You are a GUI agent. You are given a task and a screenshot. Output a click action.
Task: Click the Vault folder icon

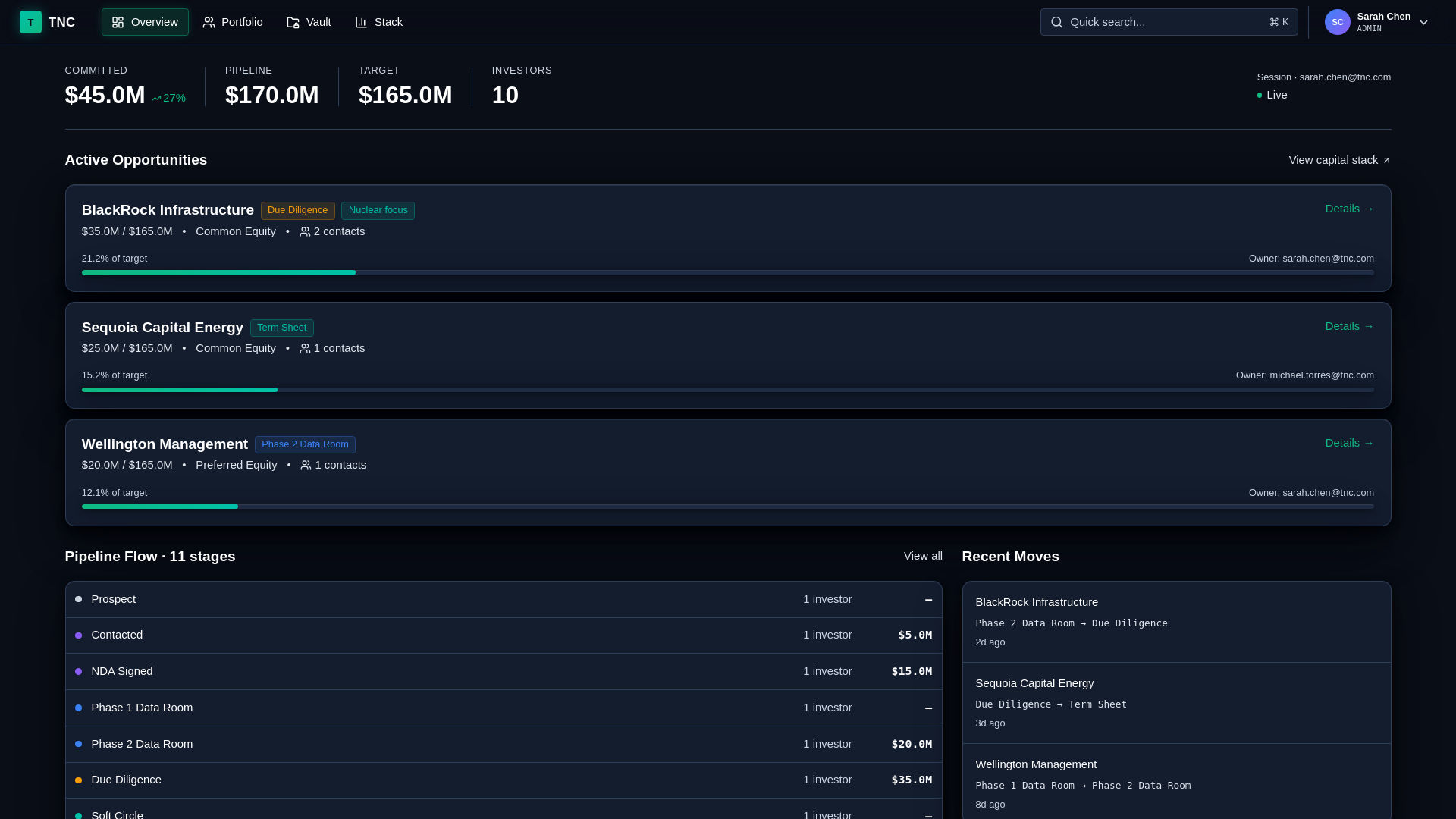click(x=293, y=23)
